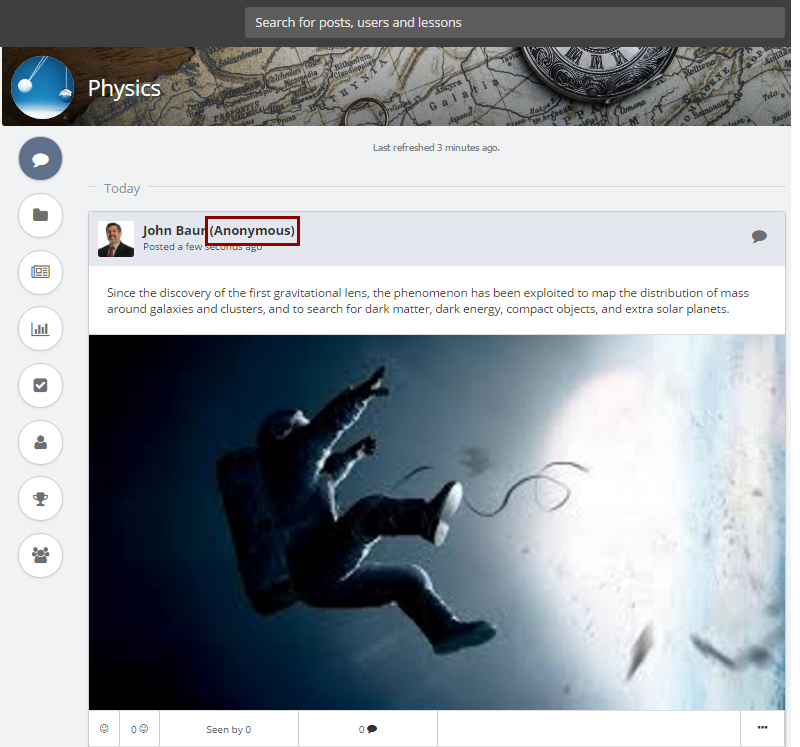Click the 'Last refreshed 3 minutes ago' text
800x747 pixels.
click(x=436, y=147)
